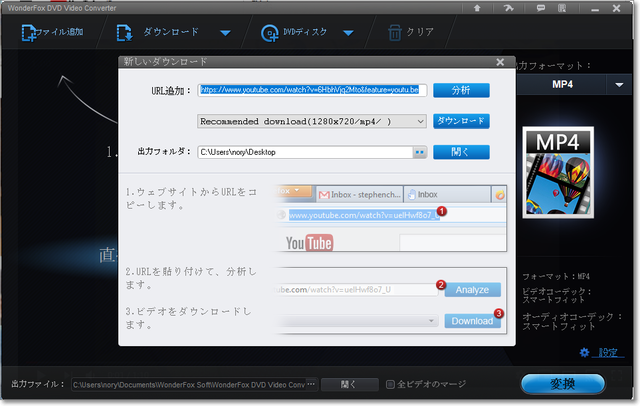Click the ダウンロード icon in the toolbar
Image resolution: width=640 pixels, height=406 pixels.
point(126,32)
